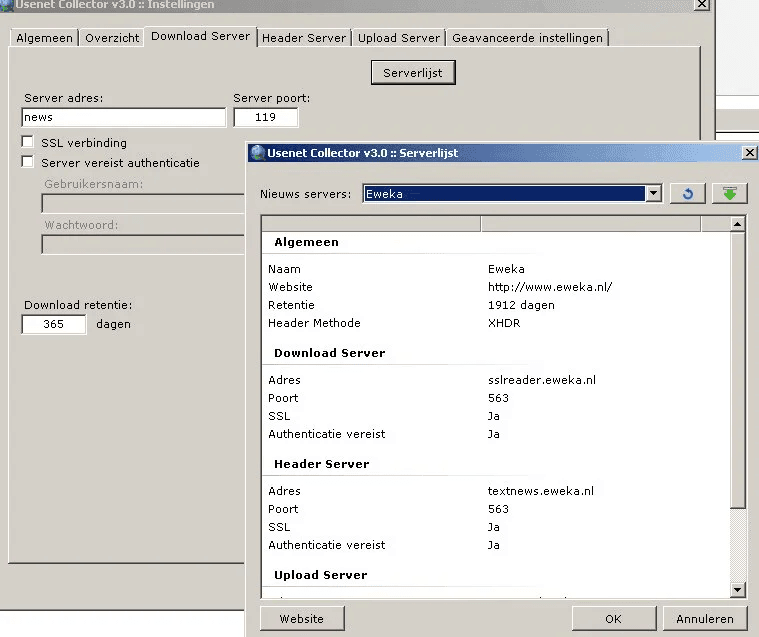Viewport: 759px width, 637px height.
Task: Click the vertical scrollbar thumb in server list
Action: tap(737, 370)
